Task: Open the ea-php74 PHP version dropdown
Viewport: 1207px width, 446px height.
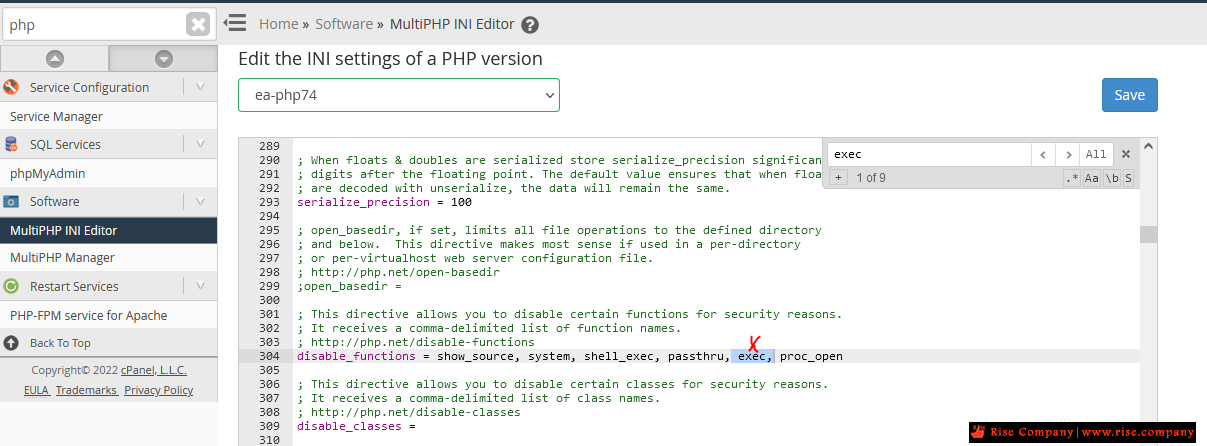Action: coord(399,95)
